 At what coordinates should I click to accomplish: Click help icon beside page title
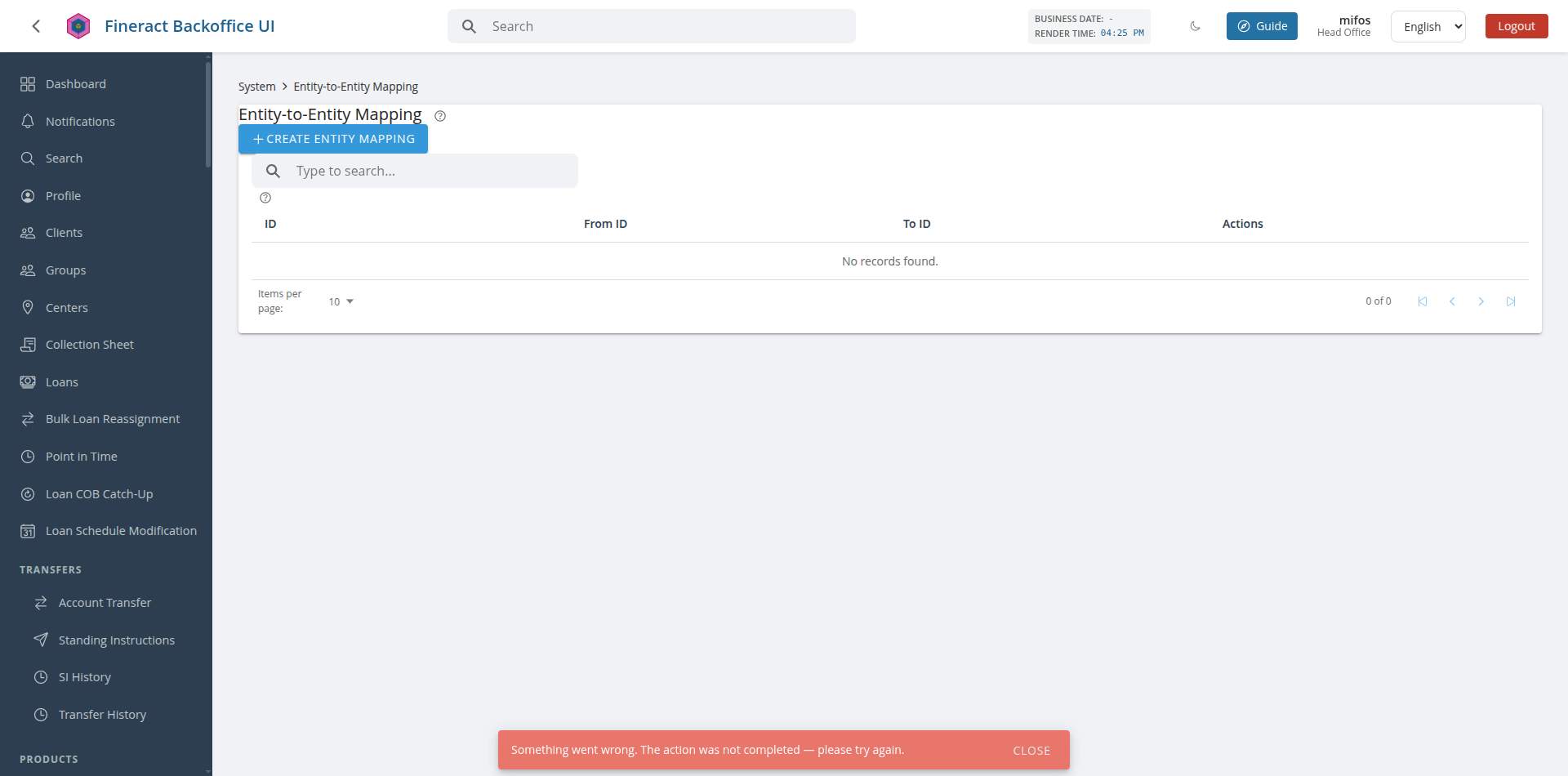(440, 116)
